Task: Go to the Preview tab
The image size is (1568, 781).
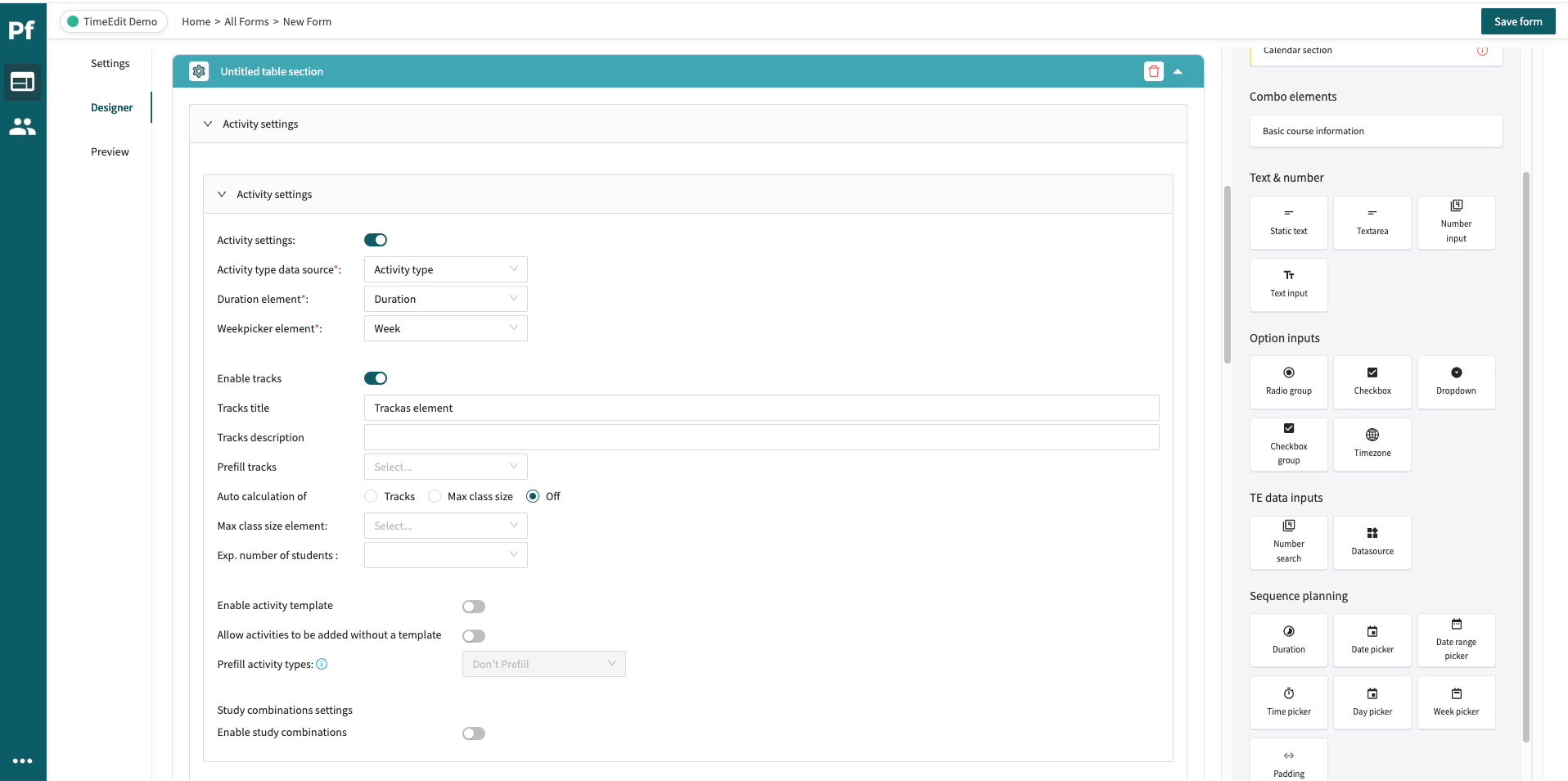Action: [x=110, y=151]
